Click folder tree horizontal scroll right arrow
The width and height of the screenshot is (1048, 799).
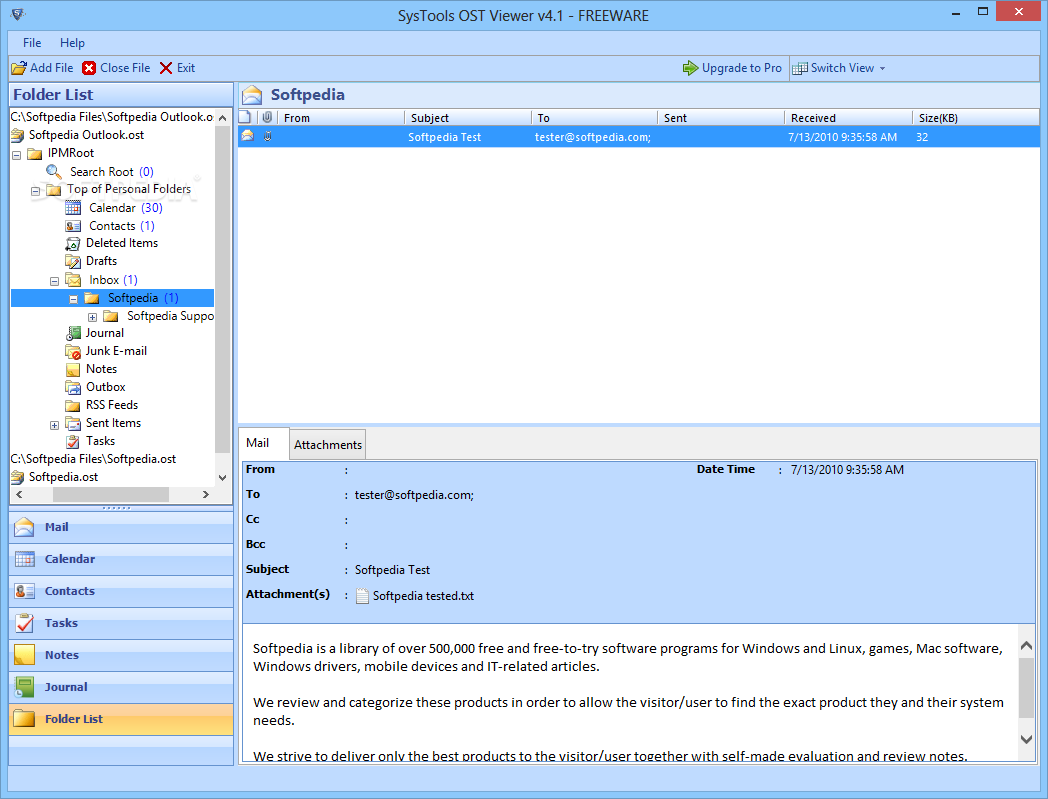pyautogui.click(x=206, y=495)
